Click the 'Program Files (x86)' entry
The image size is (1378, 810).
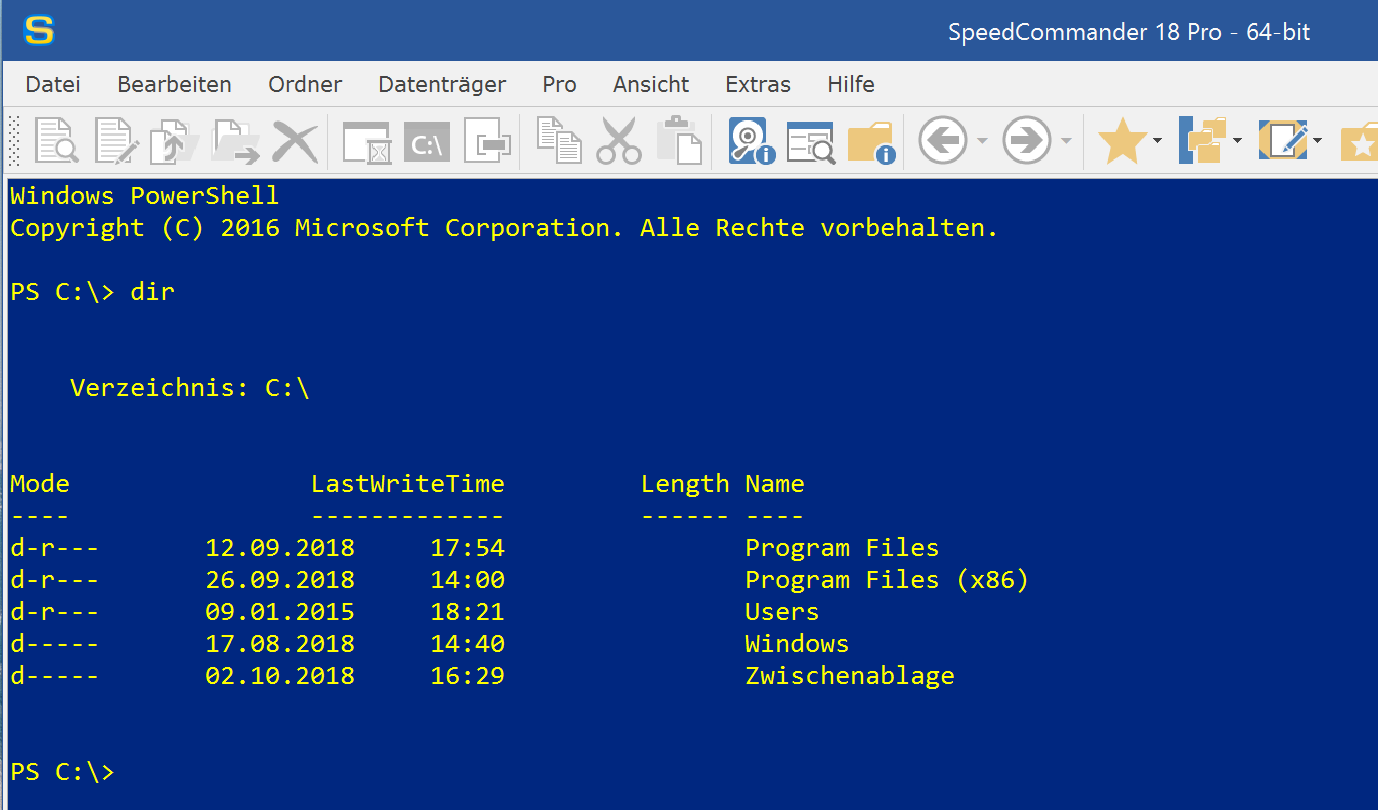[887, 580]
